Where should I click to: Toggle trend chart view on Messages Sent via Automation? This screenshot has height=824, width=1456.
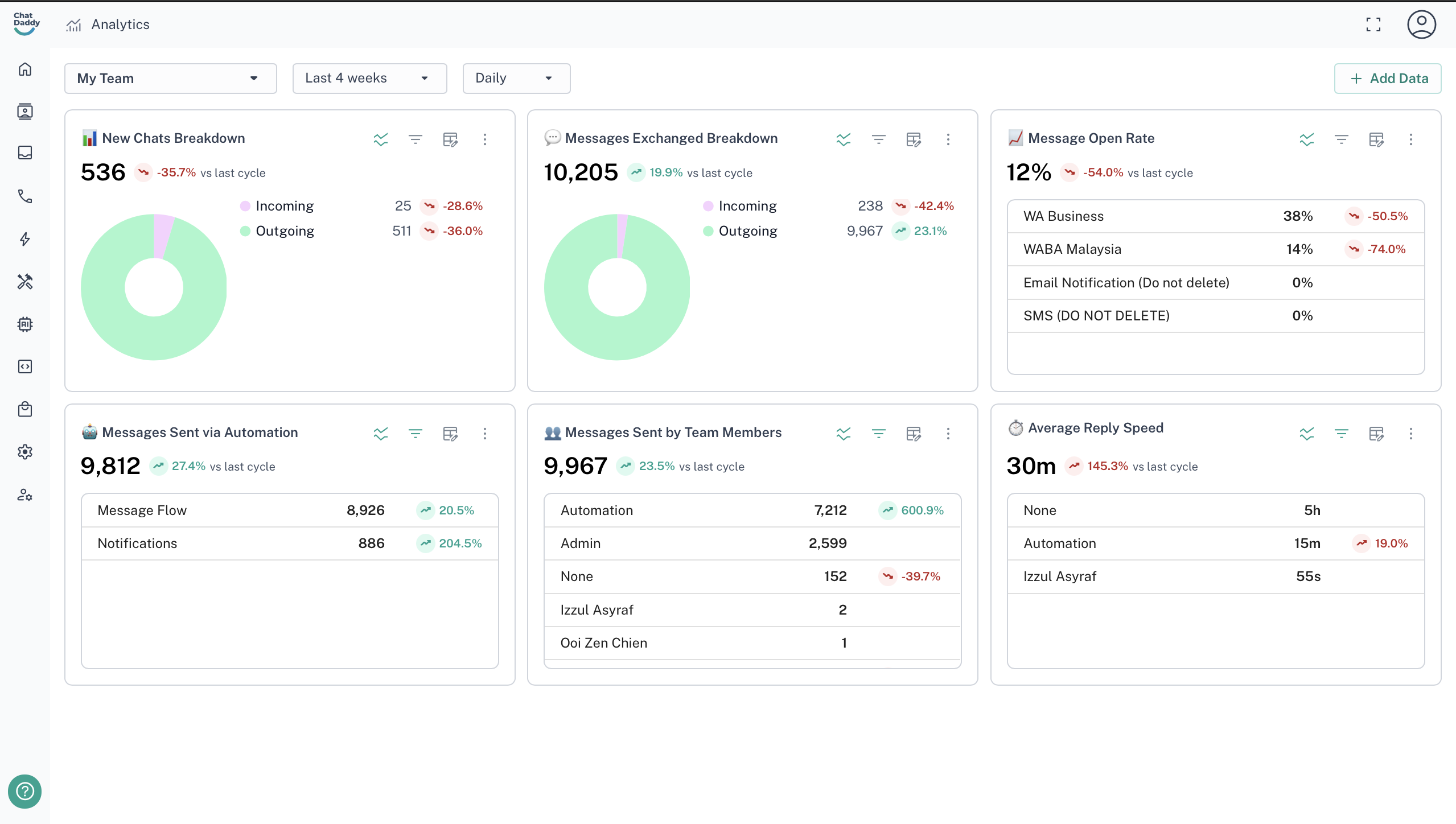pos(381,434)
